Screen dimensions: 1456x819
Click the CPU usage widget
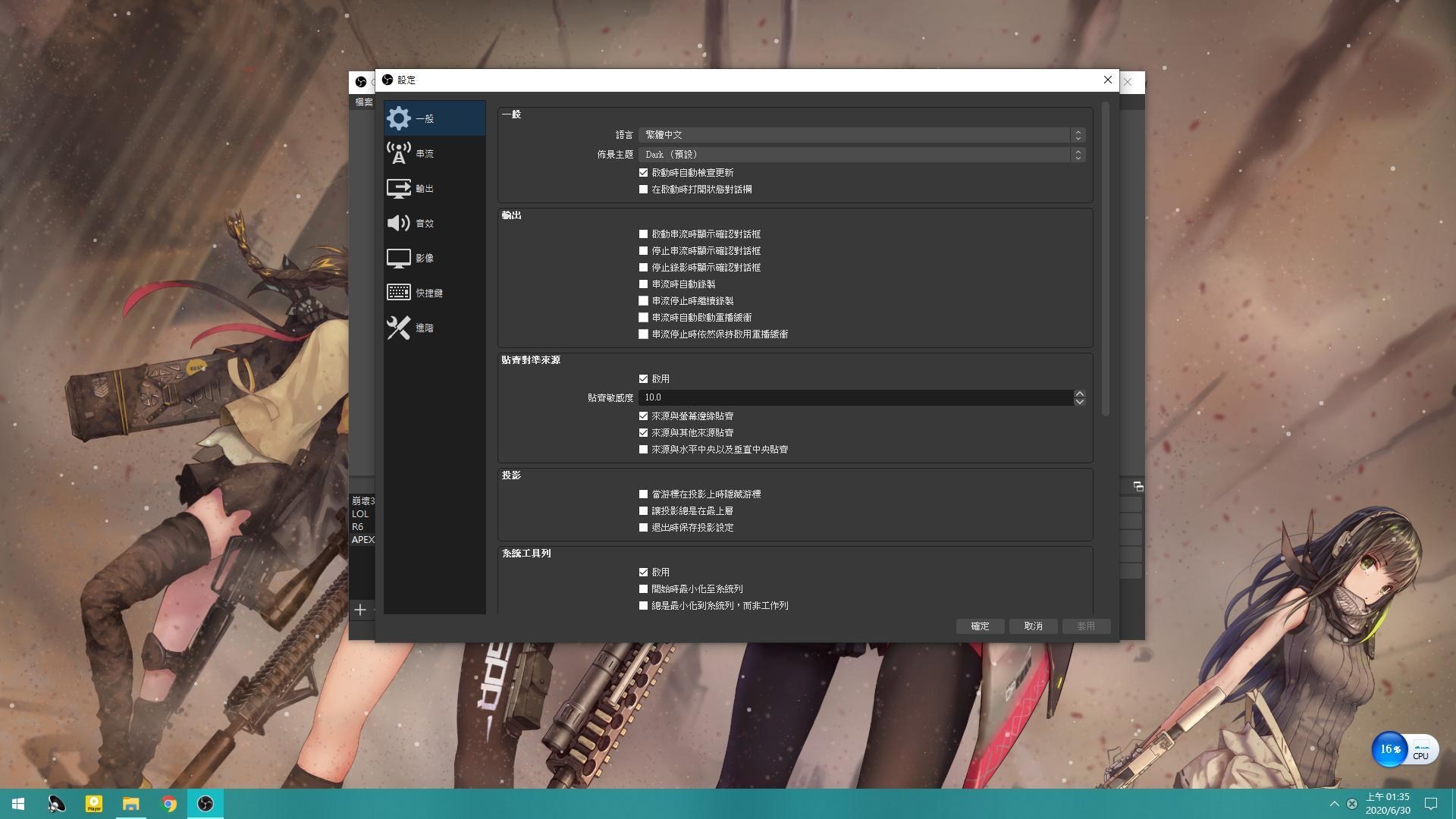[1405, 749]
